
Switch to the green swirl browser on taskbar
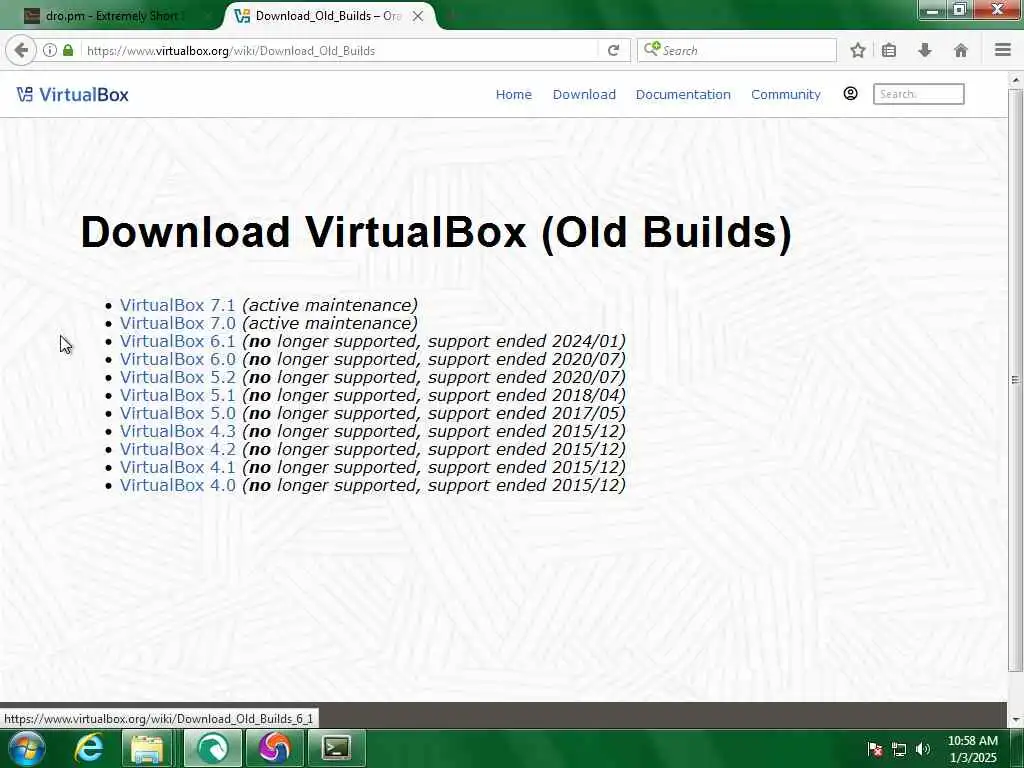point(212,748)
